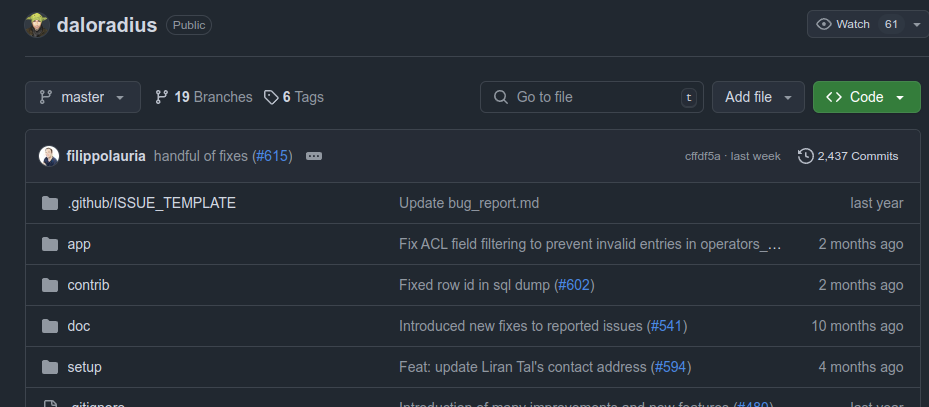Open the green Code dropdown button
Viewport: 929px width, 407px height.
(867, 97)
